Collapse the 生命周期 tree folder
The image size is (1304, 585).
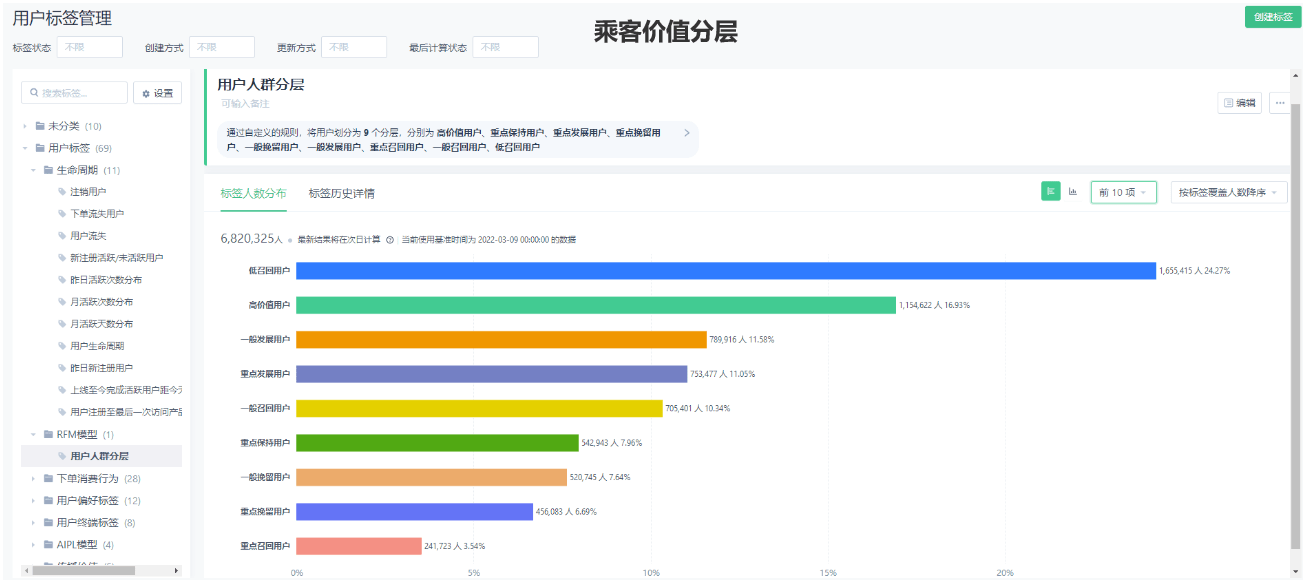(x=33, y=170)
